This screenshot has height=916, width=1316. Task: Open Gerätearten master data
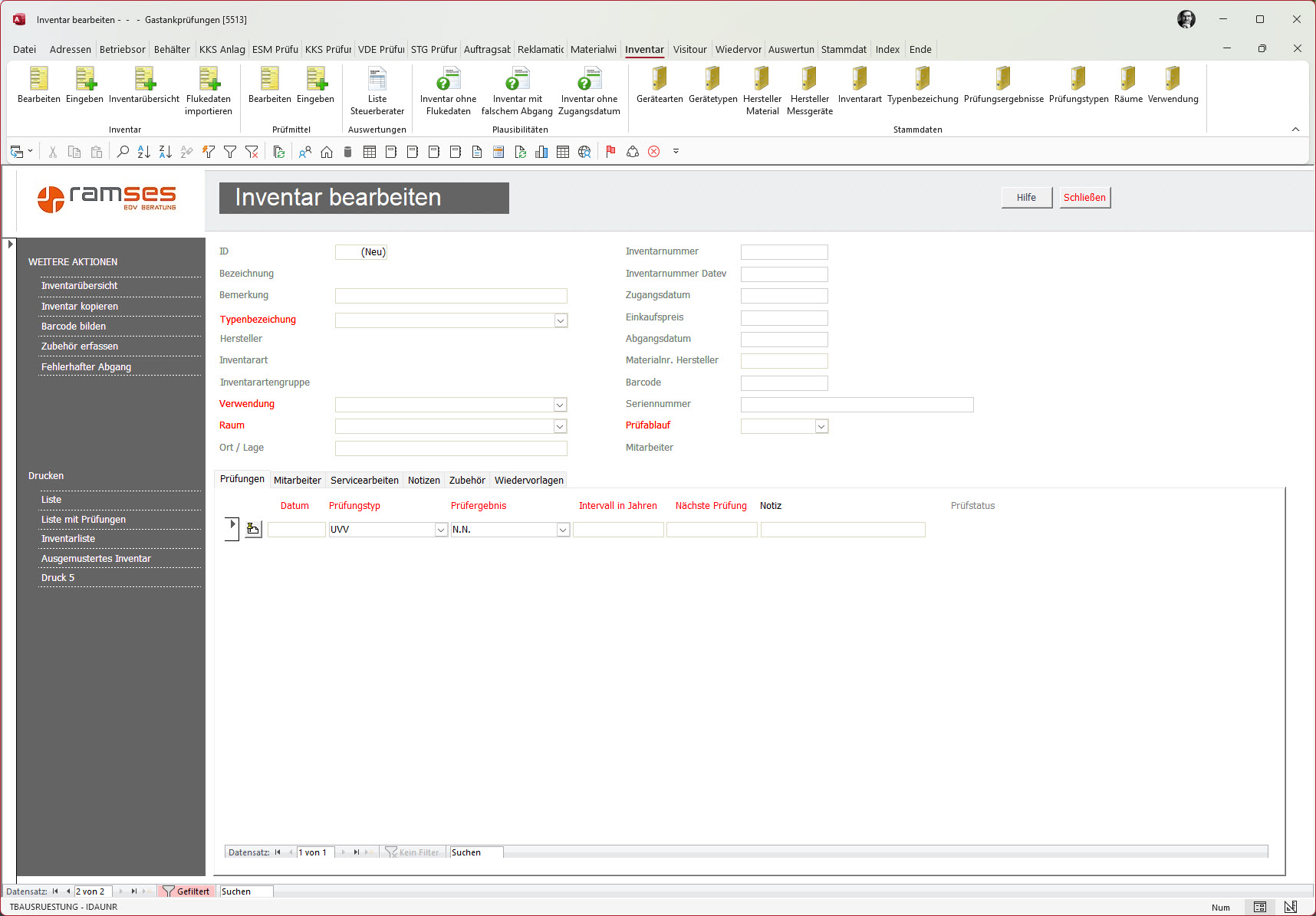click(660, 84)
